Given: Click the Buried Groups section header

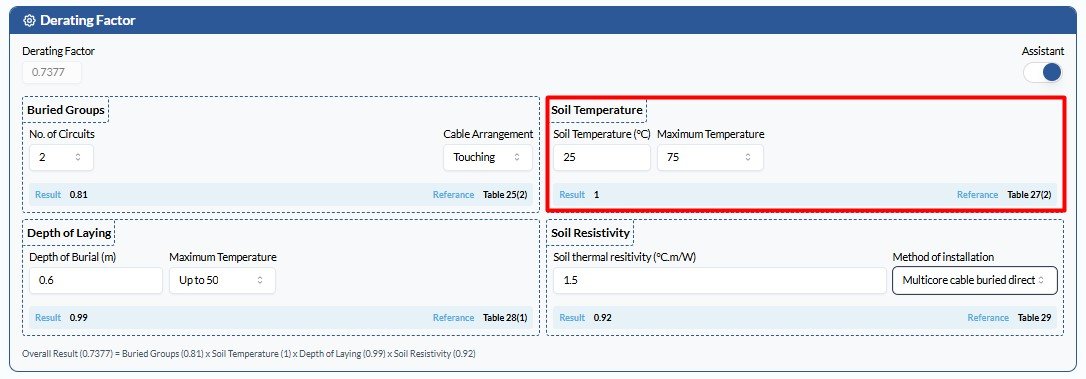Looking at the screenshot, I should coord(66,110).
